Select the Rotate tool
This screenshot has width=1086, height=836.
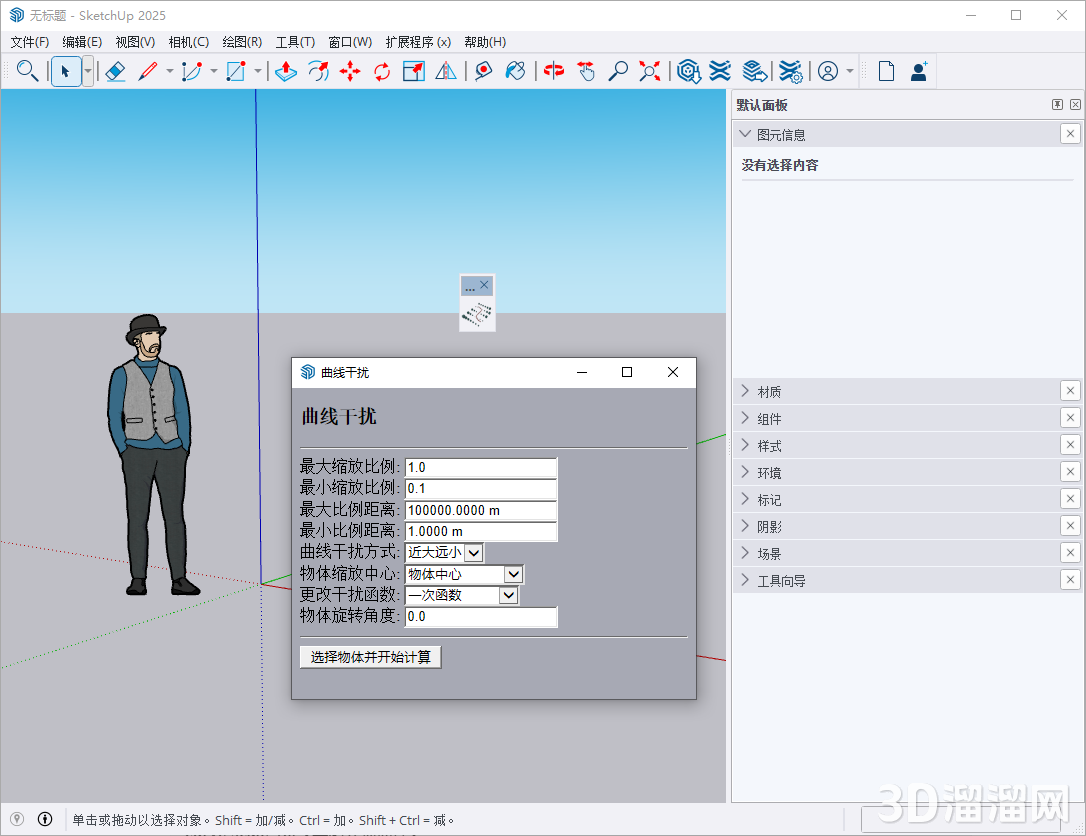tap(382, 71)
